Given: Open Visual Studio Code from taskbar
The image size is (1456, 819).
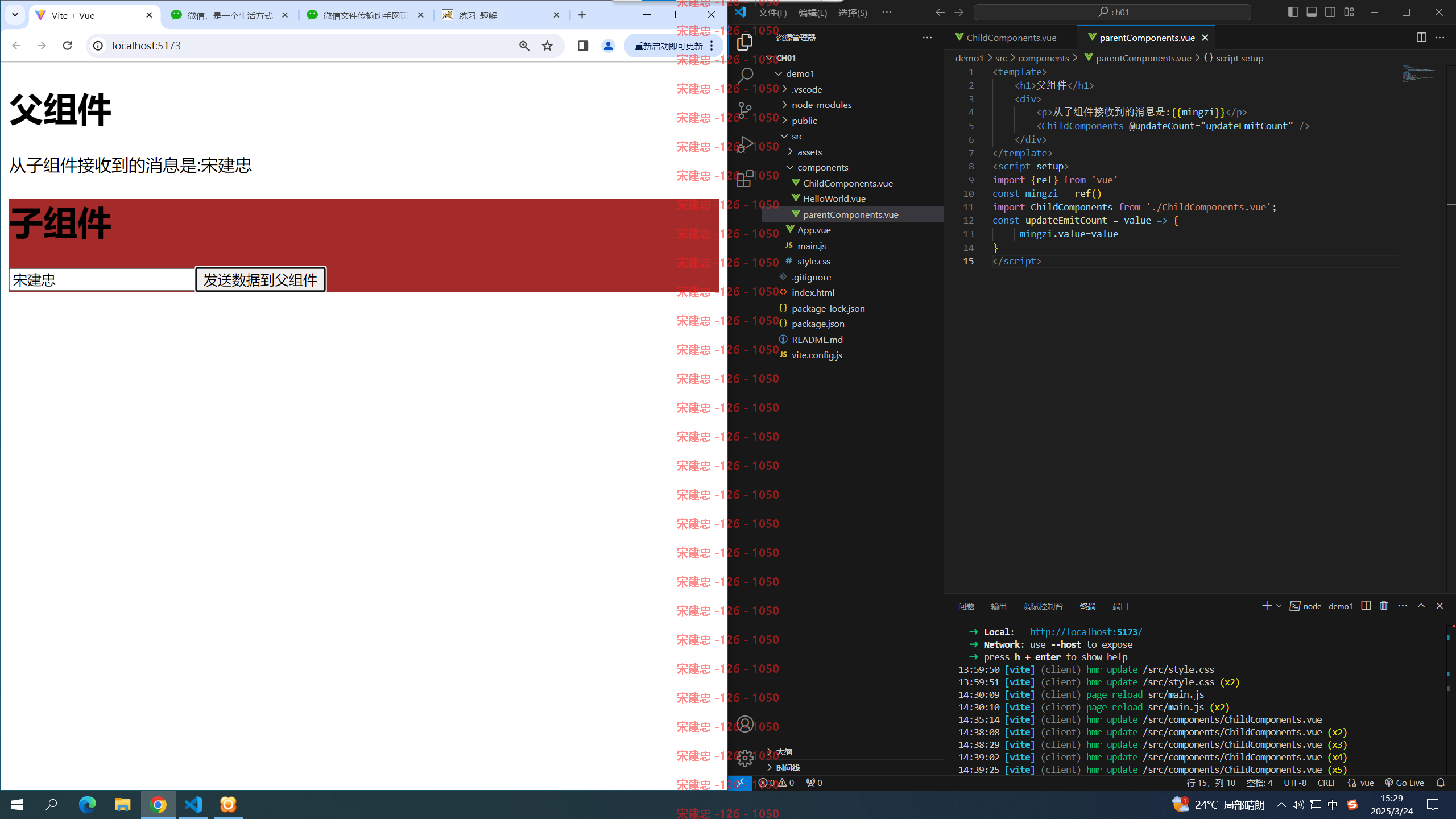Looking at the screenshot, I should pyautogui.click(x=193, y=804).
